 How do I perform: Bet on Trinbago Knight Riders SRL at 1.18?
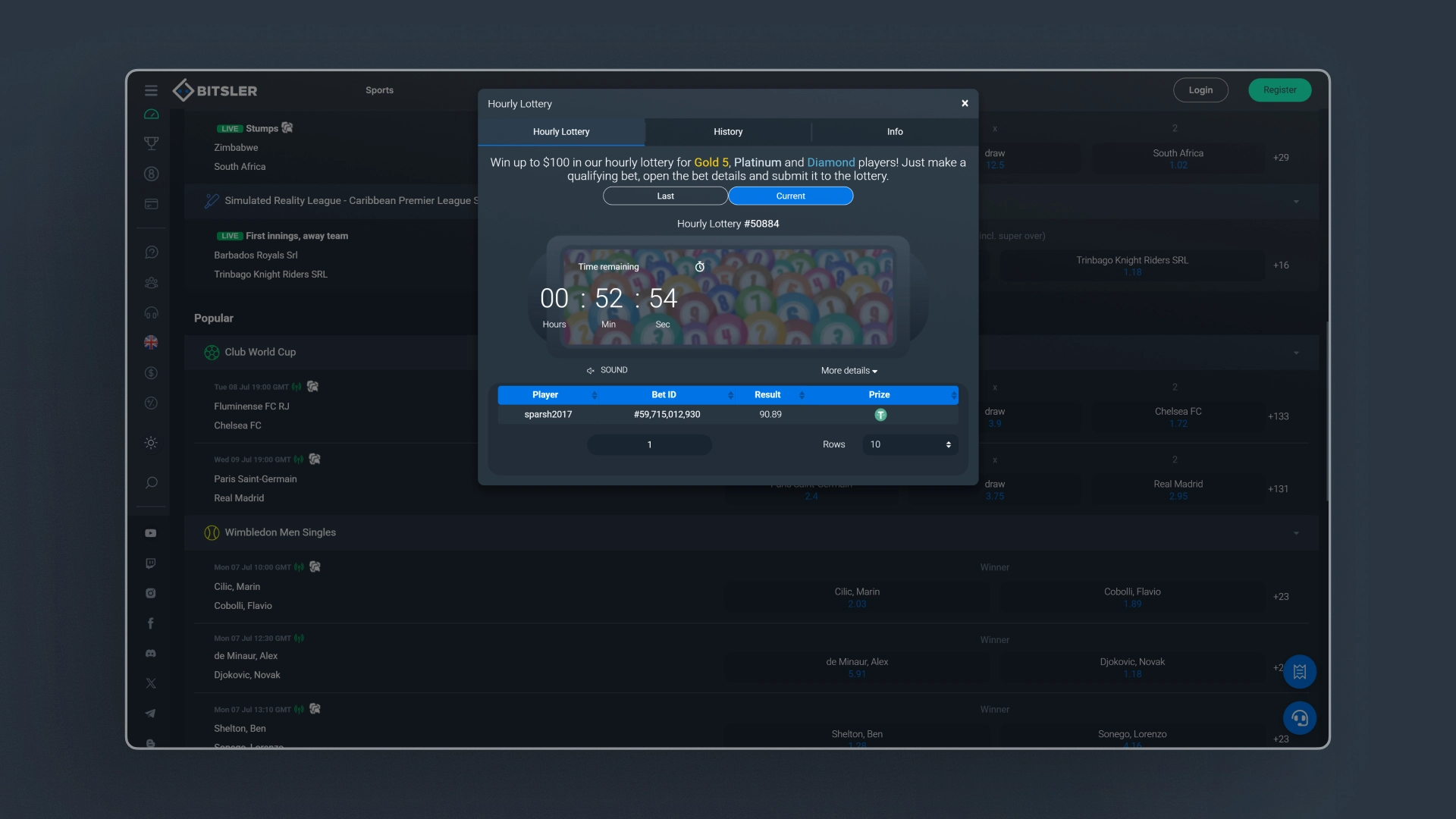1132,266
